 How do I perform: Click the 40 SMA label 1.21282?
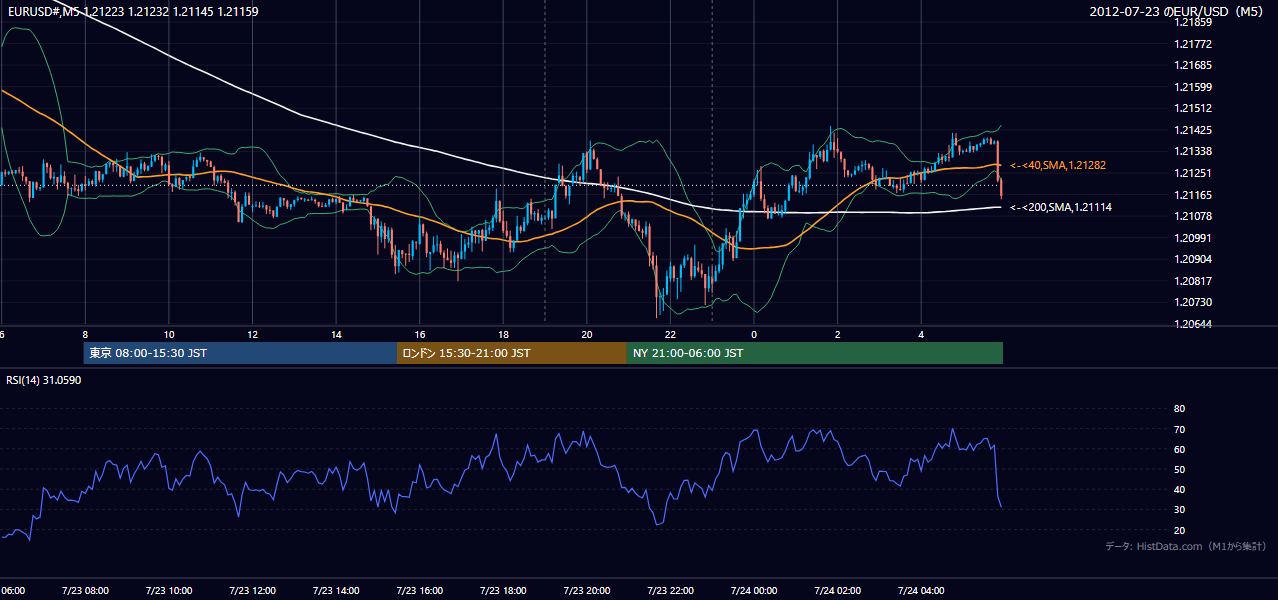point(1060,165)
